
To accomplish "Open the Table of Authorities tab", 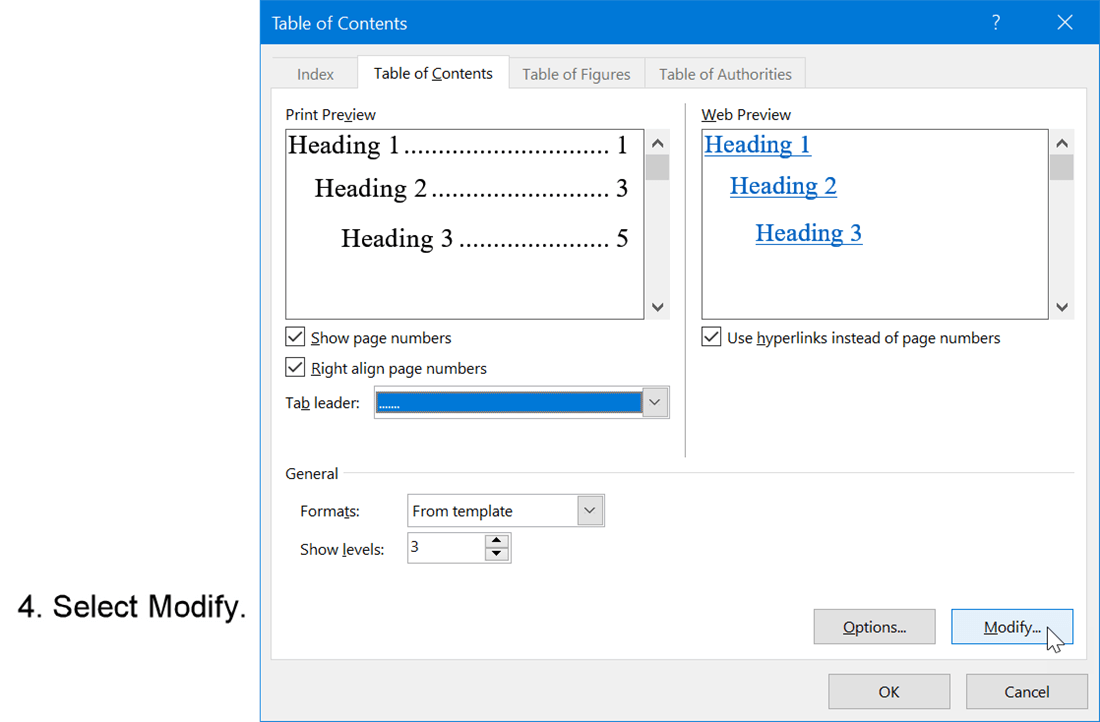I will pyautogui.click(x=725, y=73).
